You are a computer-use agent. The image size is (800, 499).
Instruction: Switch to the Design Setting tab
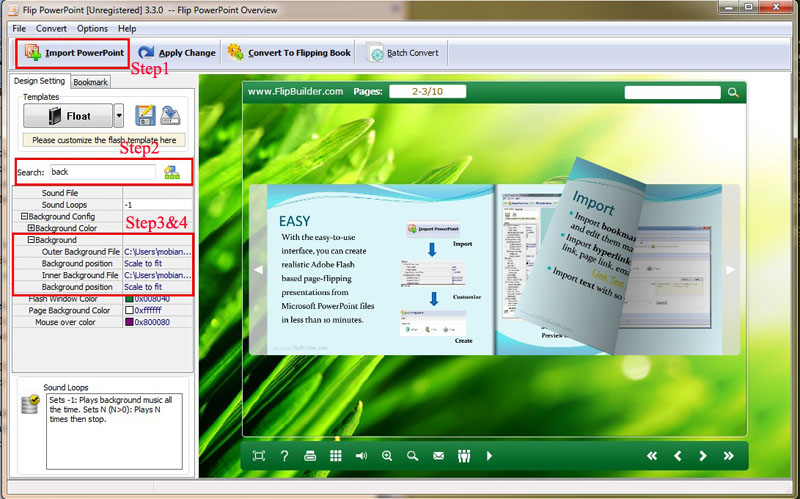point(39,81)
